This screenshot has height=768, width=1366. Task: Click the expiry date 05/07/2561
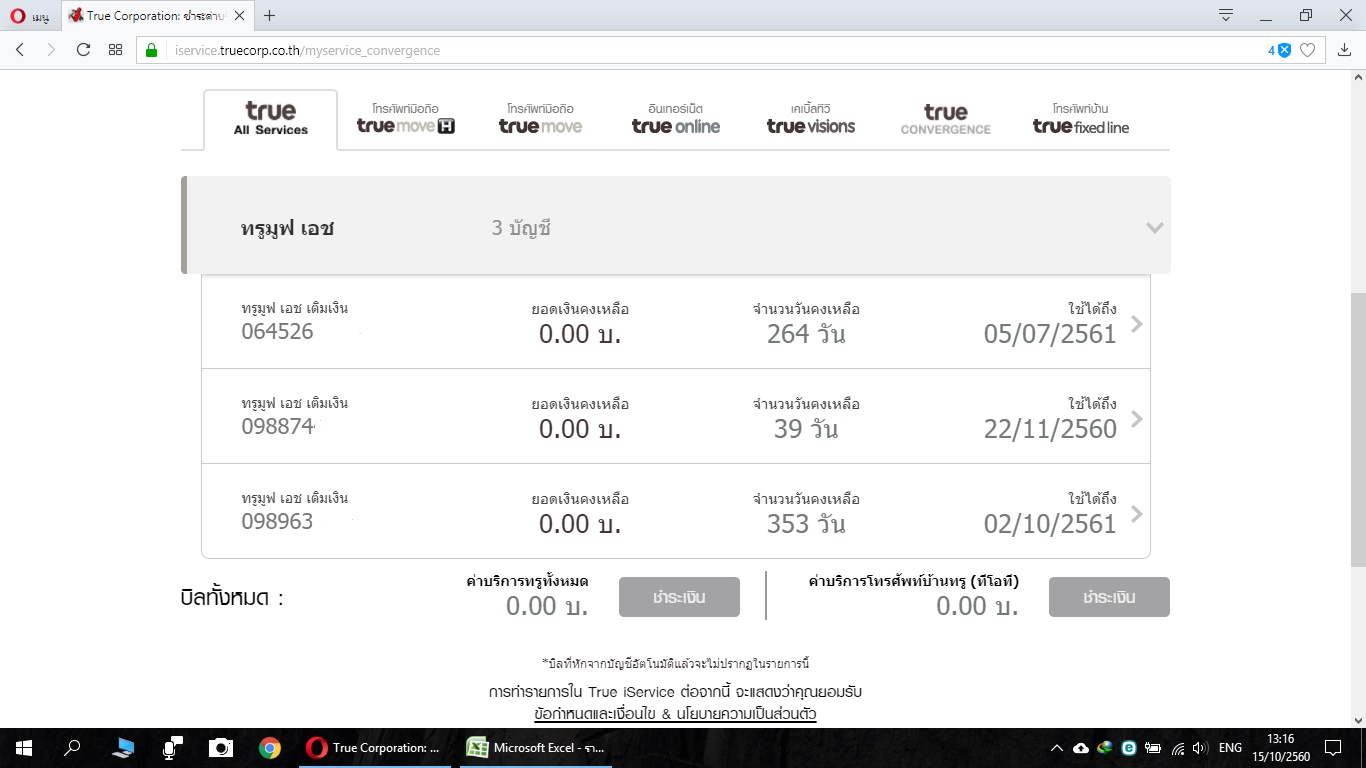click(x=1050, y=334)
